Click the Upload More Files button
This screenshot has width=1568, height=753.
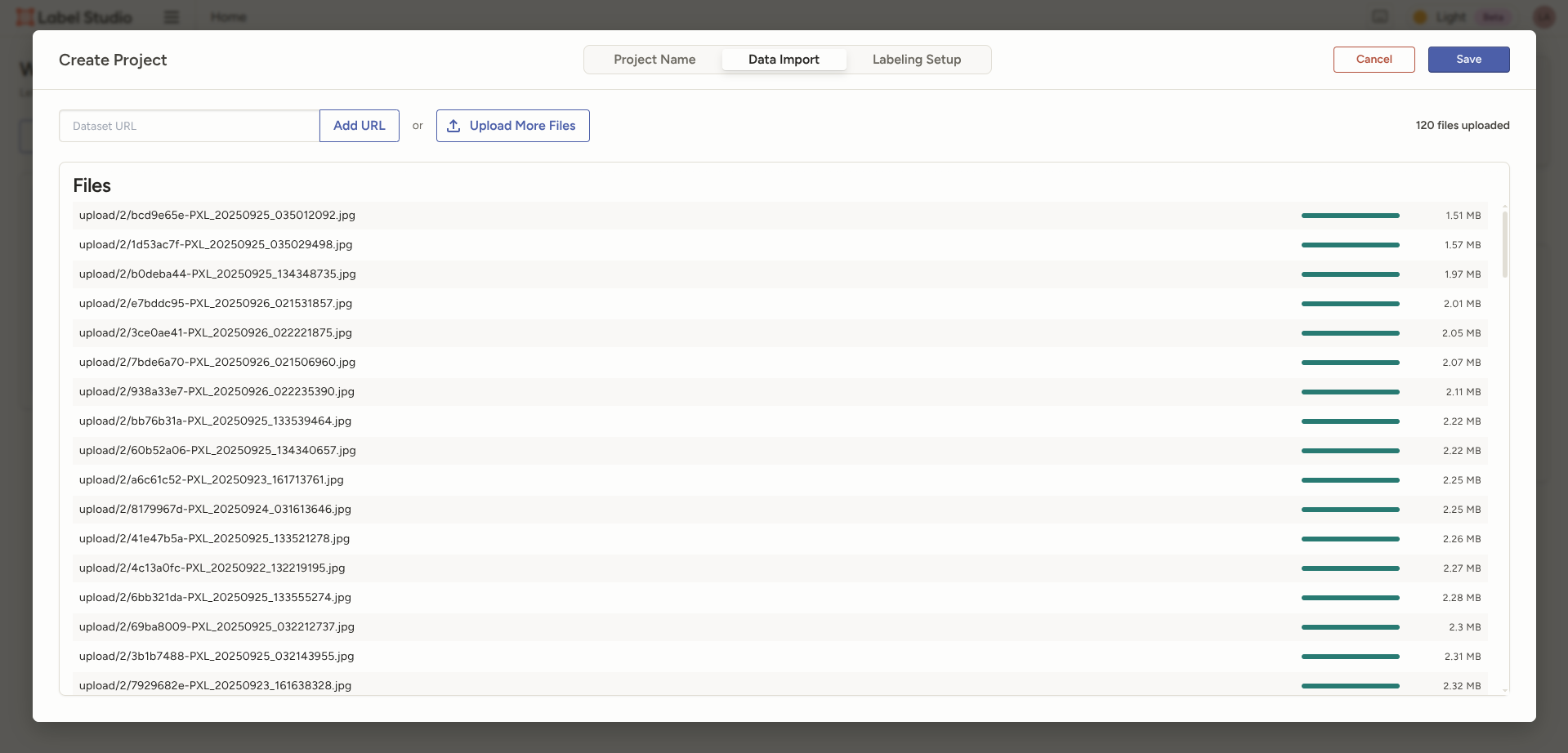tap(512, 125)
